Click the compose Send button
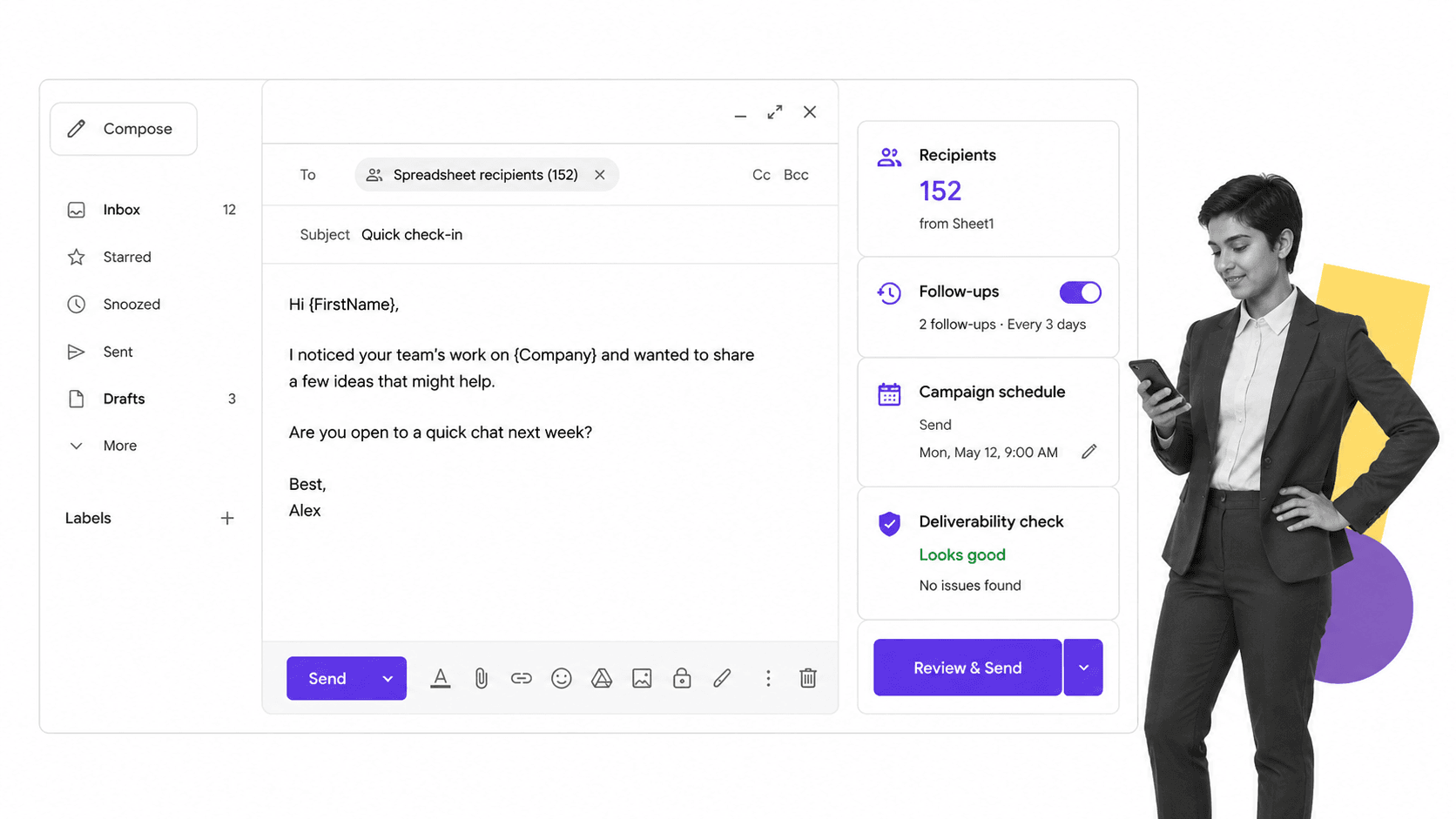Screen dimensions: 1456x819 pos(327,679)
